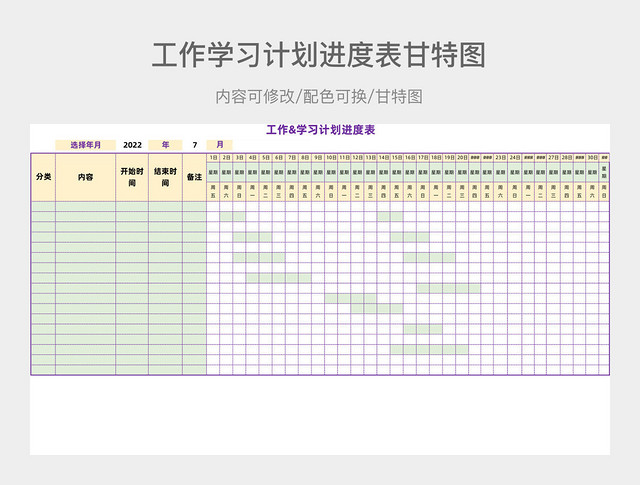
Task: Click the 备注 column header
Action: coord(194,177)
